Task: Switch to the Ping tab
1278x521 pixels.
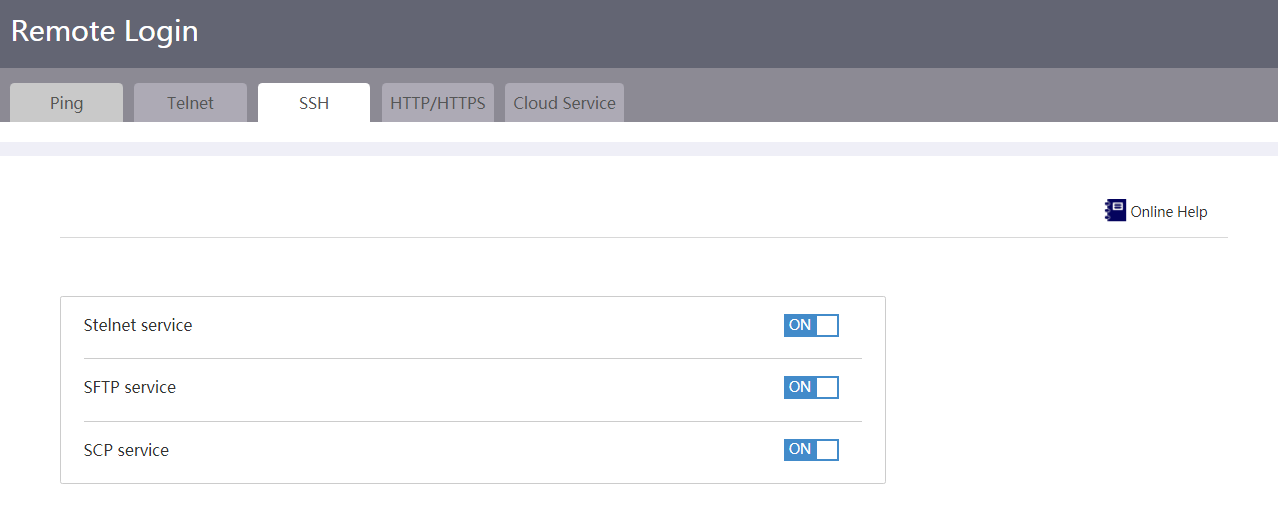Action: pos(66,103)
